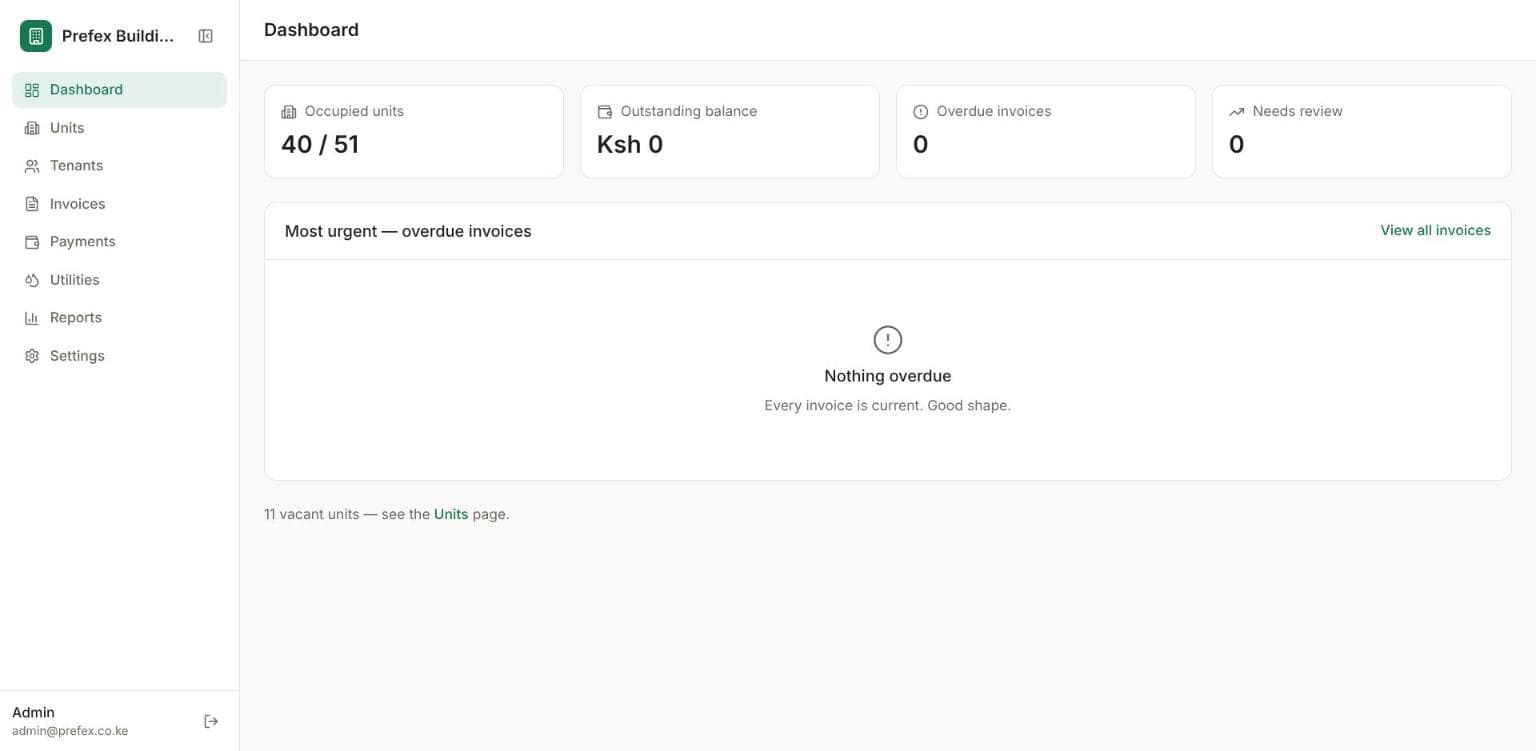Navigate to Invoices in the sidebar
The width and height of the screenshot is (1536, 751).
(x=119, y=204)
